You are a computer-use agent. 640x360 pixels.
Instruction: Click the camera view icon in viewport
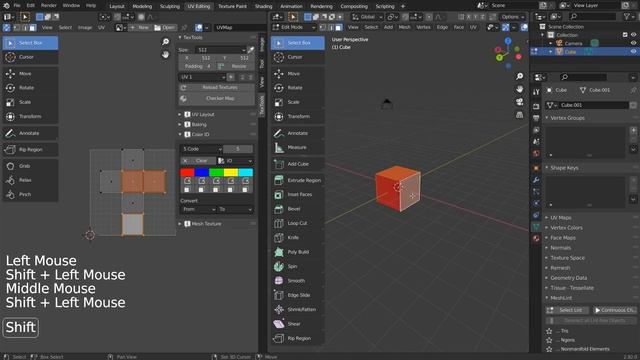coord(519,102)
